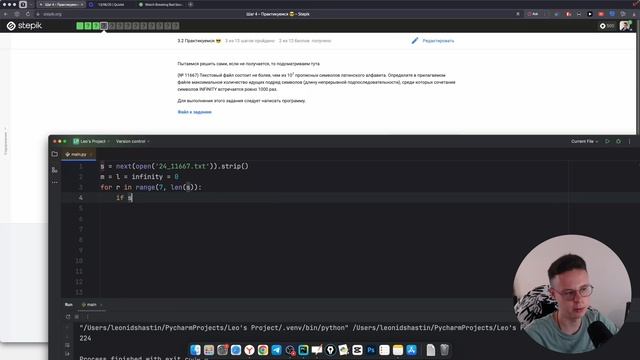Click on the 'for r in range' code line
The height and width of the screenshot is (360, 640).
[151, 187]
